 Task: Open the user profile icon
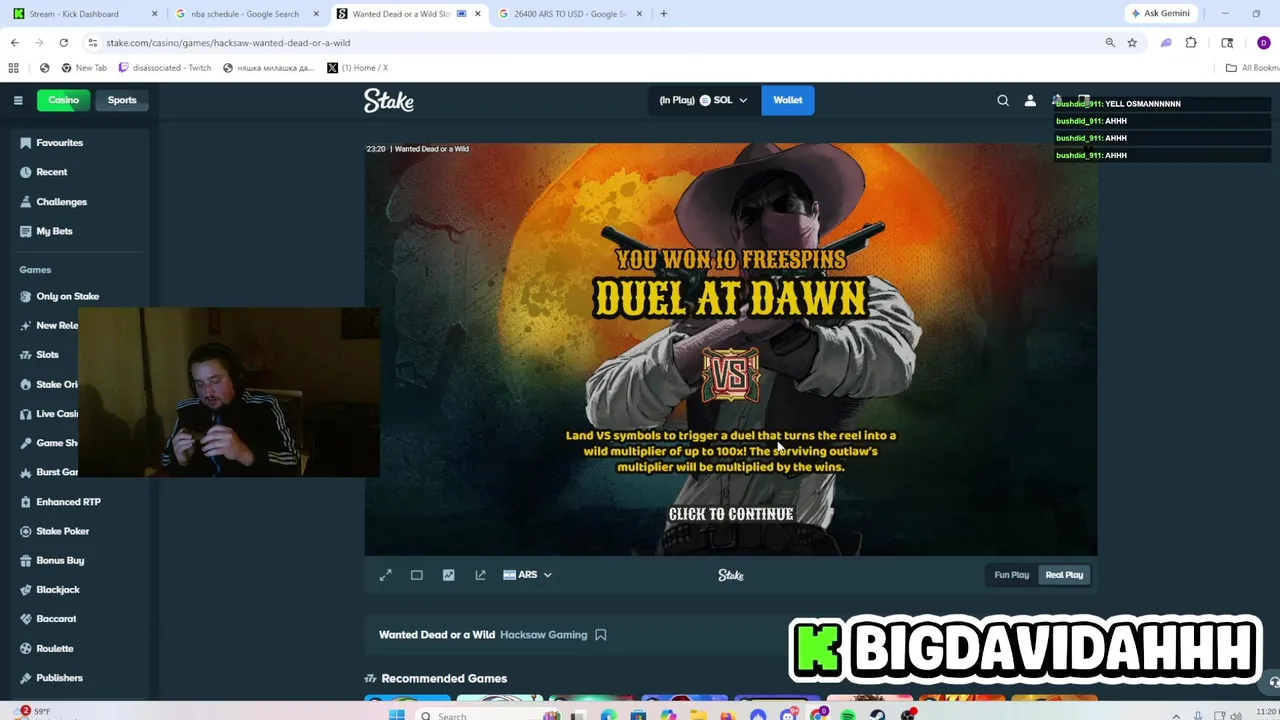tap(1030, 100)
